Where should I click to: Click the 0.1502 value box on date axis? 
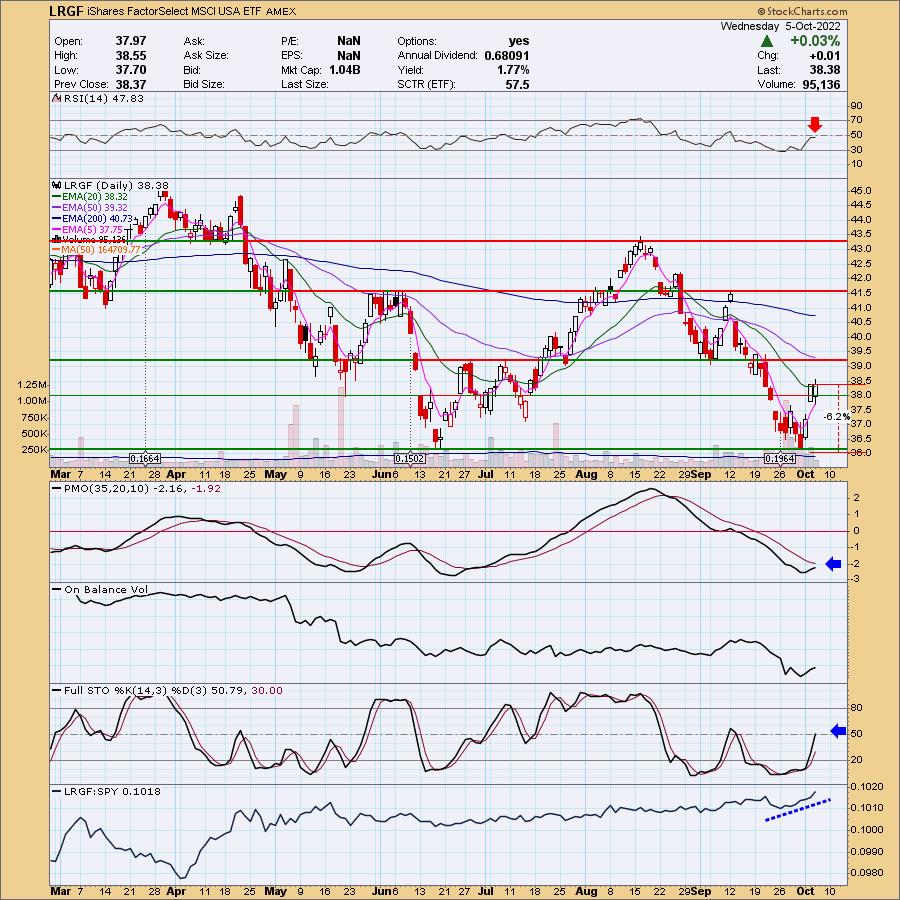click(x=410, y=459)
